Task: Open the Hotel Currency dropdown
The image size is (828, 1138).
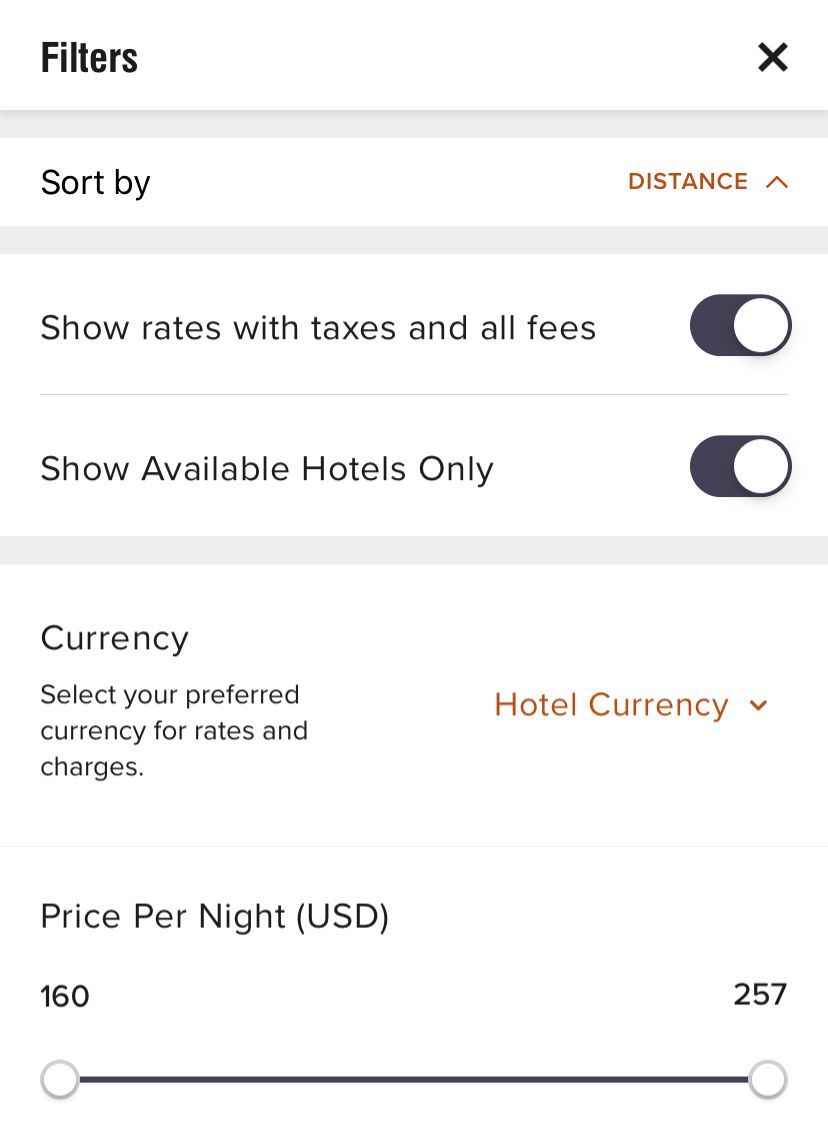Action: [x=611, y=705]
